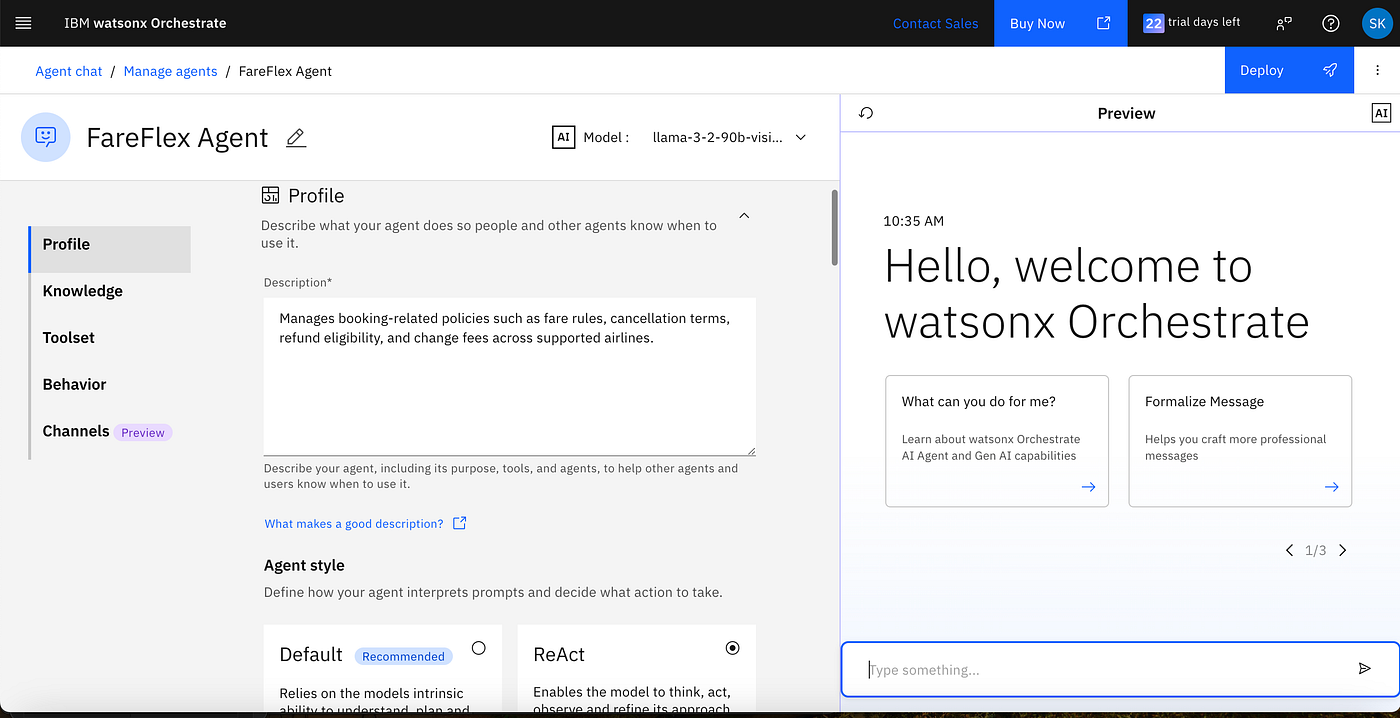The height and width of the screenshot is (718, 1400).
Task: Click the FareFlex agent chat avatar icon
Action: coord(46,137)
